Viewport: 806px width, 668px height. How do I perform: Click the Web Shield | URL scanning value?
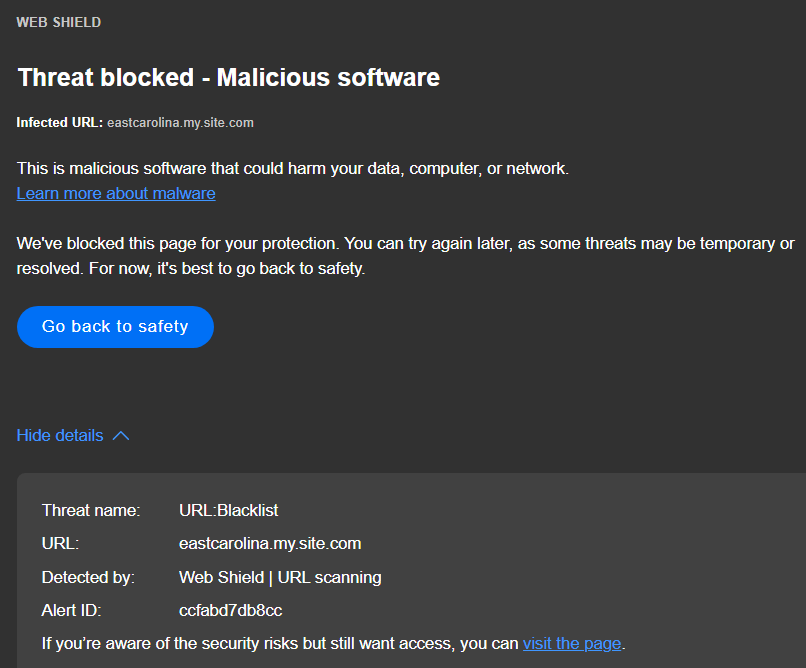[x=280, y=577]
